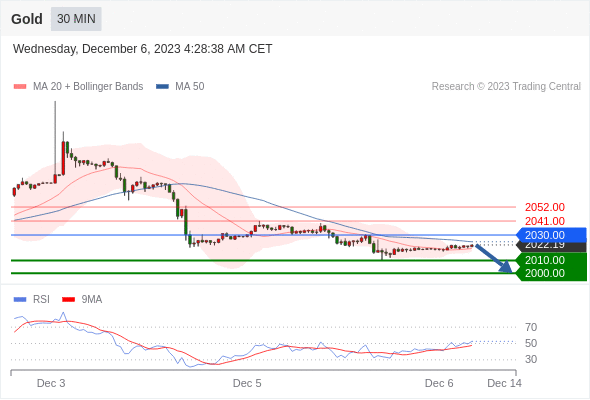Click the 9MA red legend swatch
The image size is (590, 400).
point(68,300)
